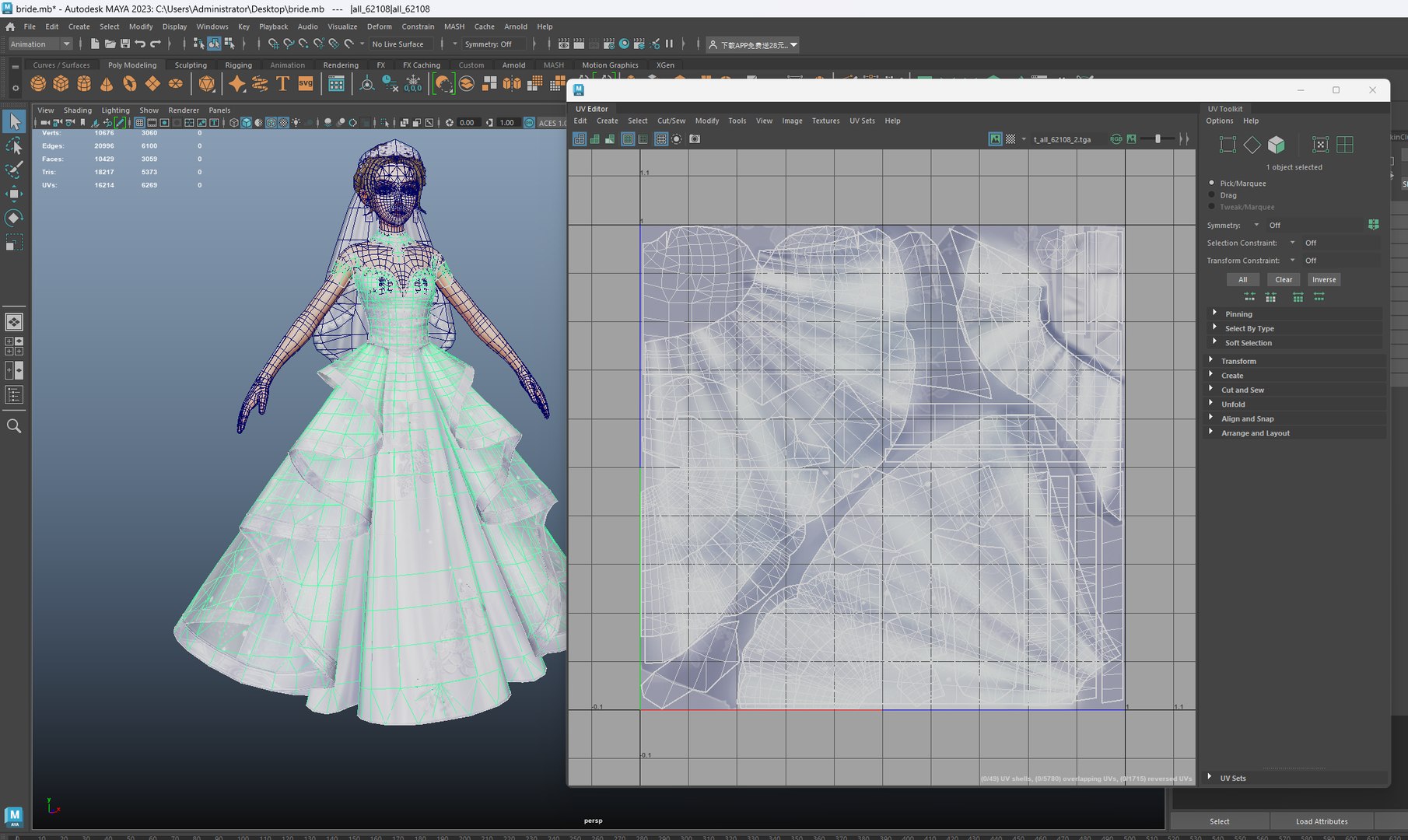Adjust the texture dim slider in the UV Editor
Image resolution: width=1408 pixels, height=840 pixels.
coord(1158,139)
